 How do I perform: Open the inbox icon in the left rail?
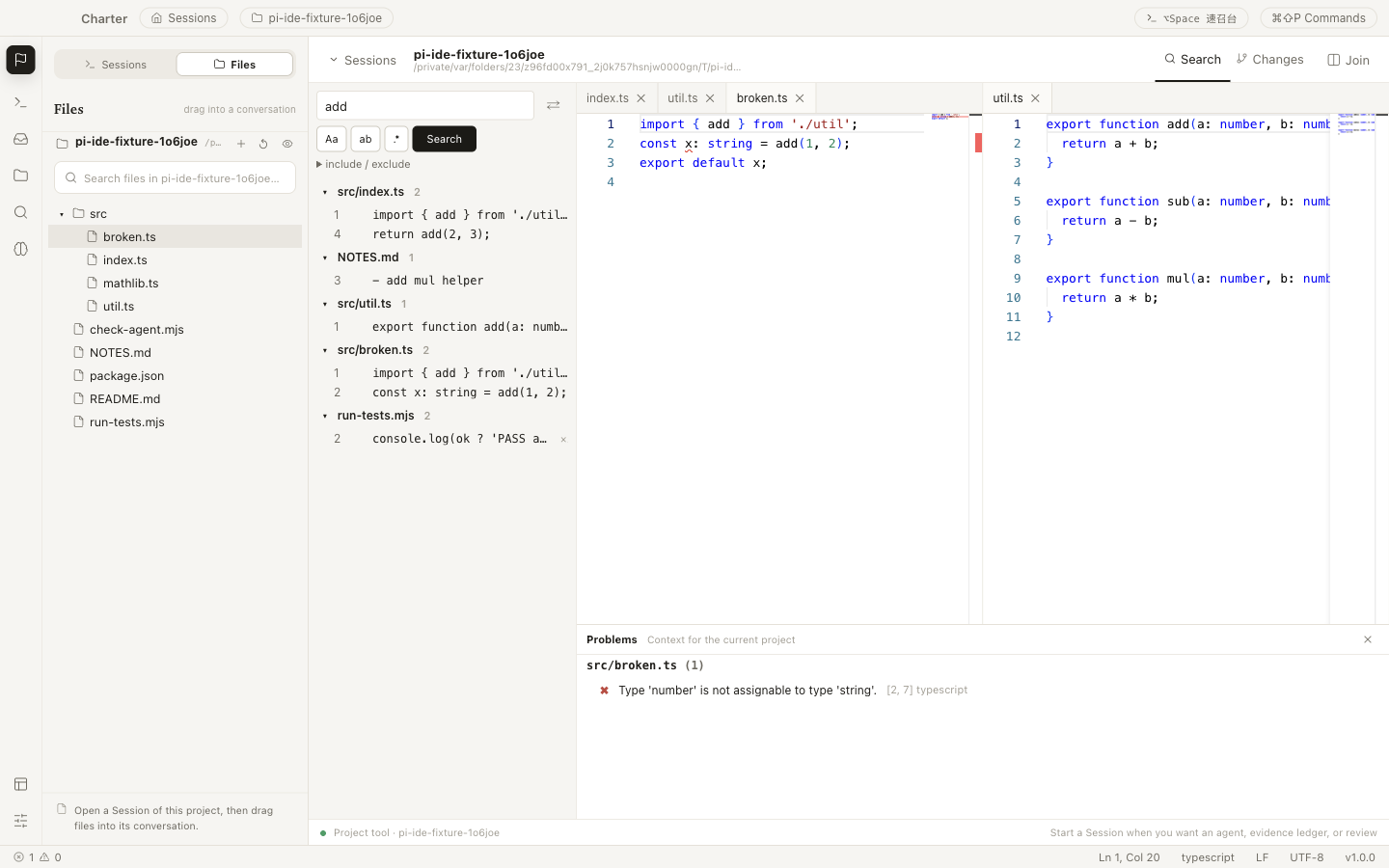click(x=20, y=139)
